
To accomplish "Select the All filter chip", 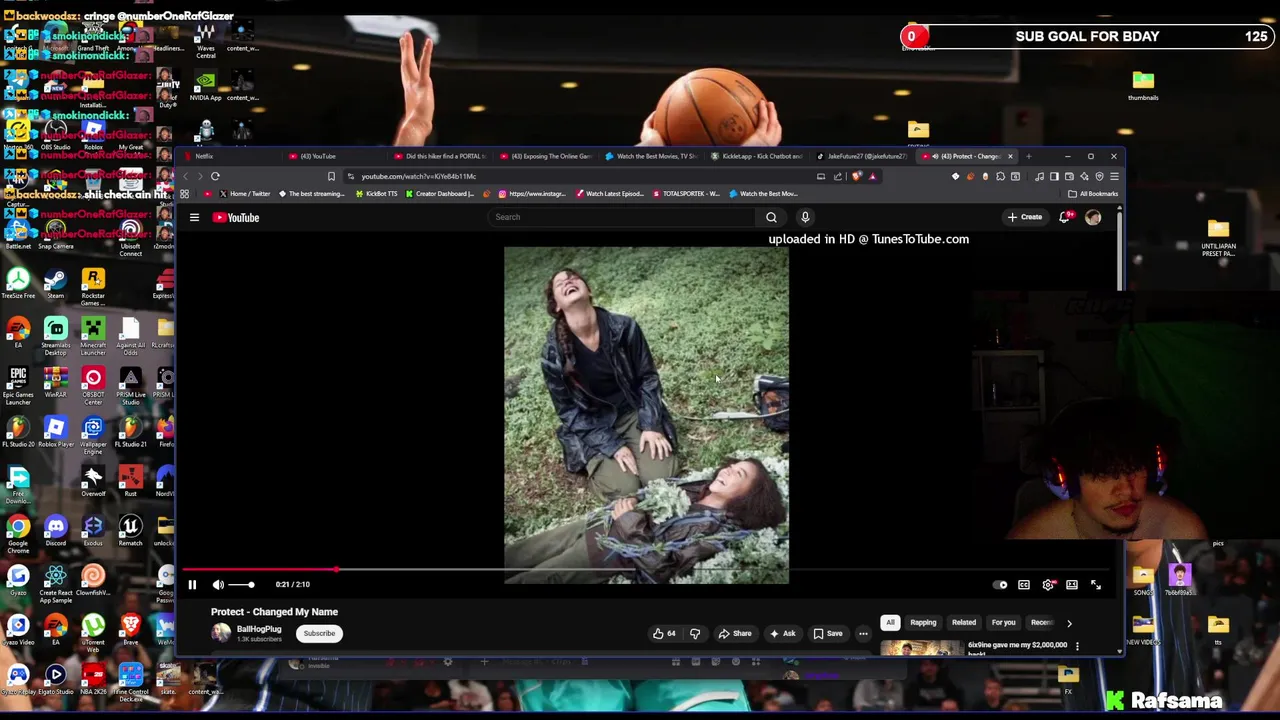I will click(890, 622).
